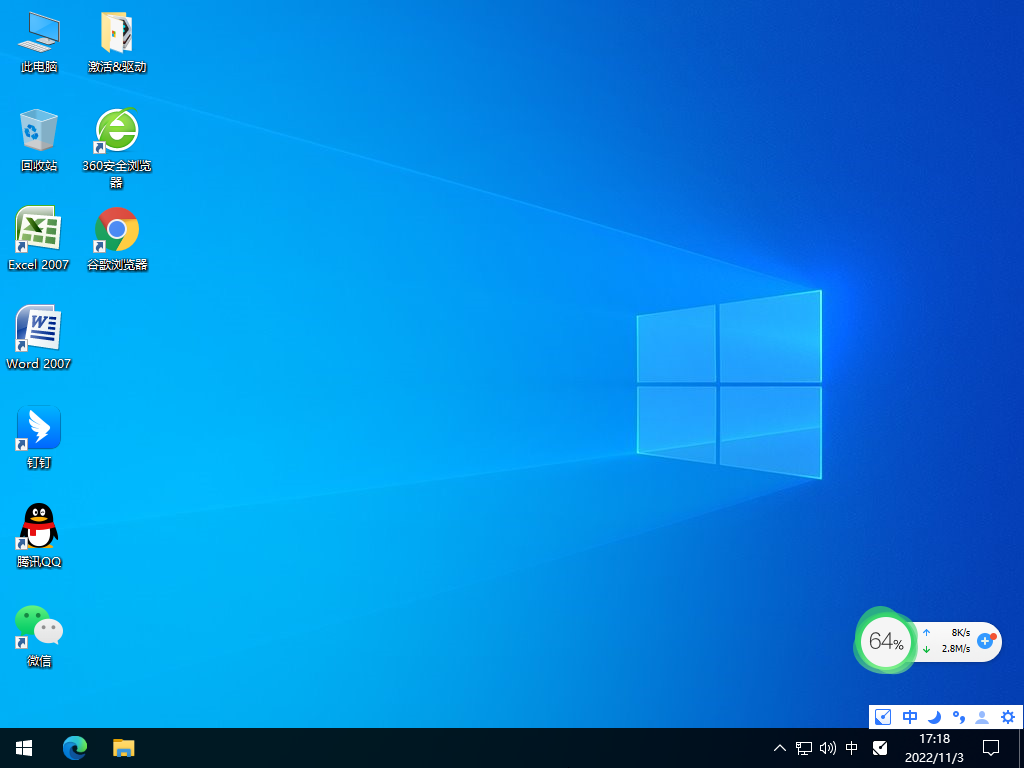Open the 激活&驱动 desktop folder

tap(117, 33)
